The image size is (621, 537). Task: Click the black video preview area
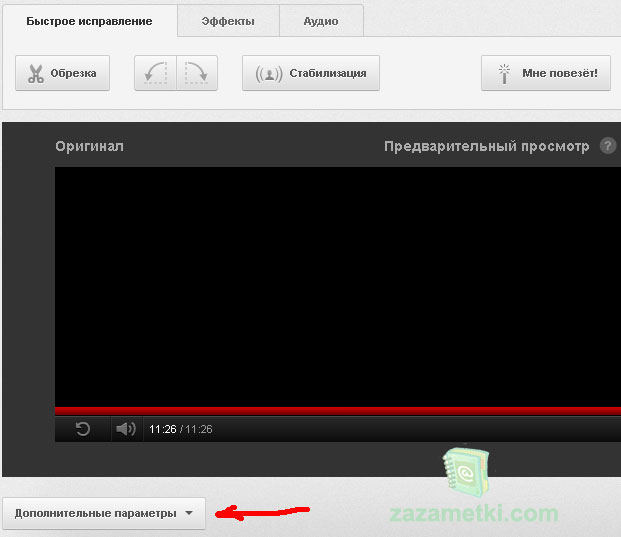(x=338, y=287)
